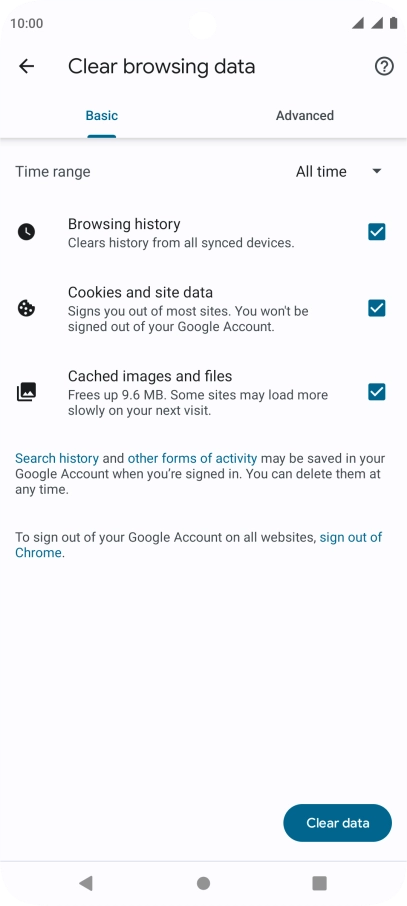The image size is (407, 906).
Task: Tap the Android home circle button
Action: (204, 883)
